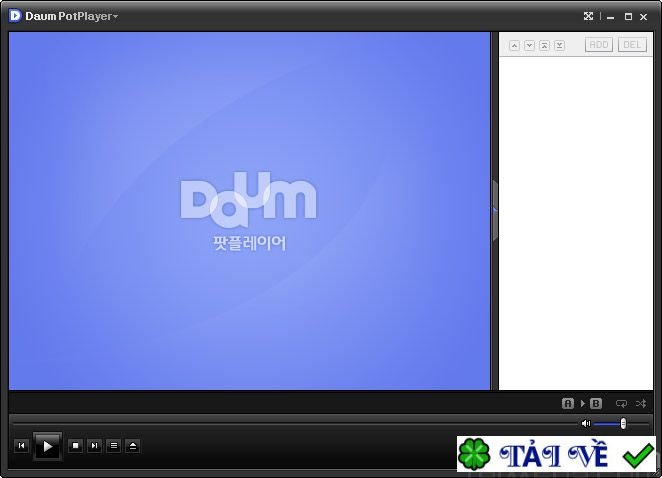Click the DEL button in playlist

click(632, 45)
